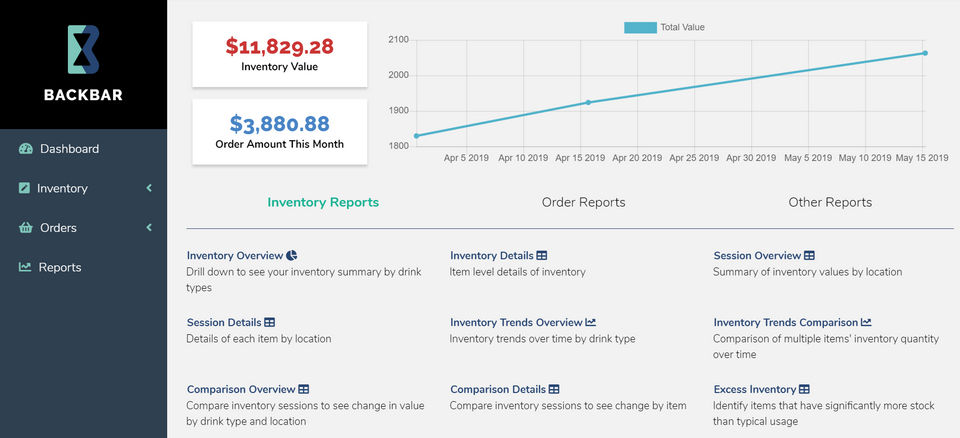
Task: Open the Other Reports tab
Action: 830,202
